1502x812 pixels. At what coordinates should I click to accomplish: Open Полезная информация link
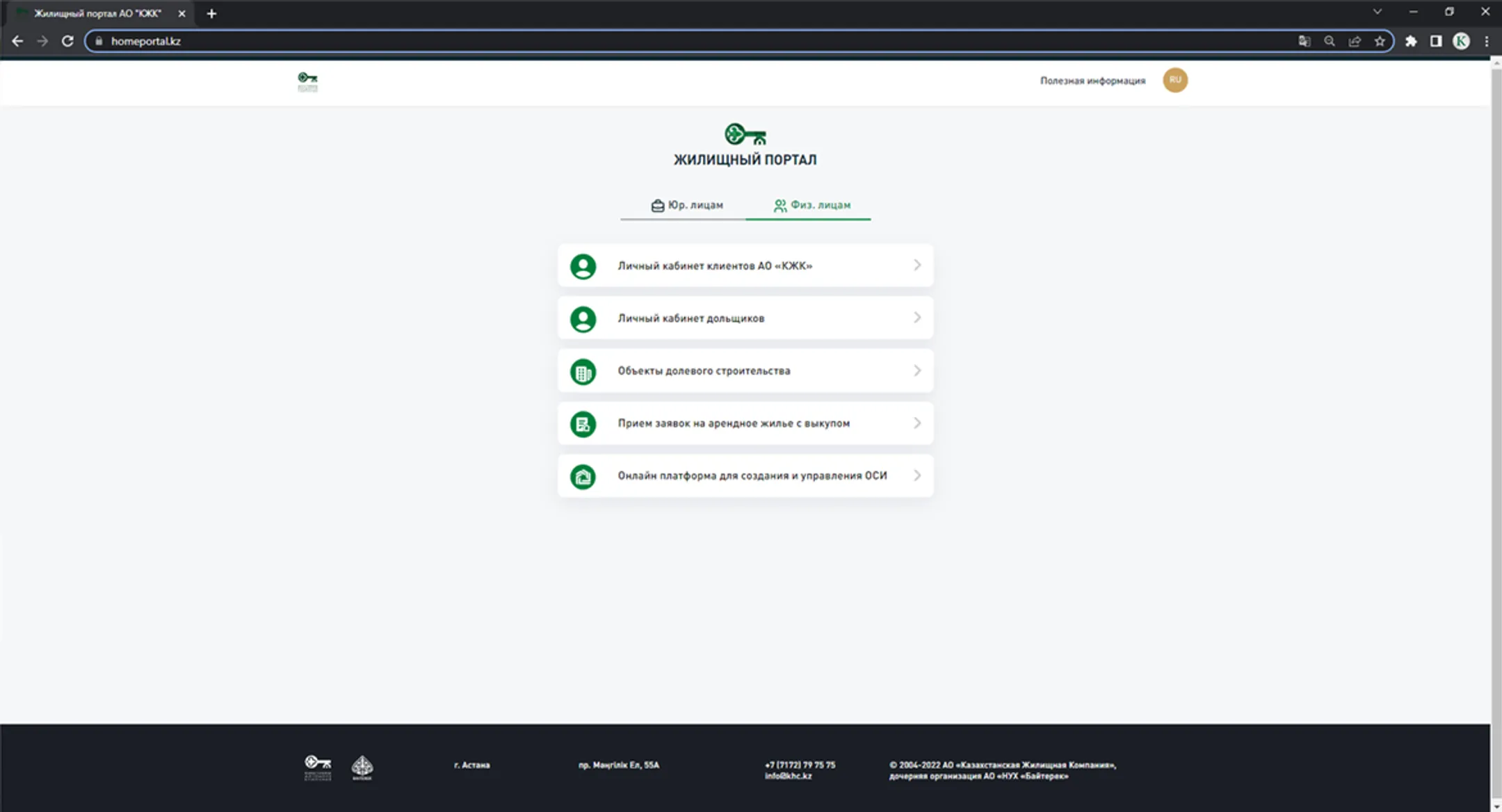point(1092,81)
